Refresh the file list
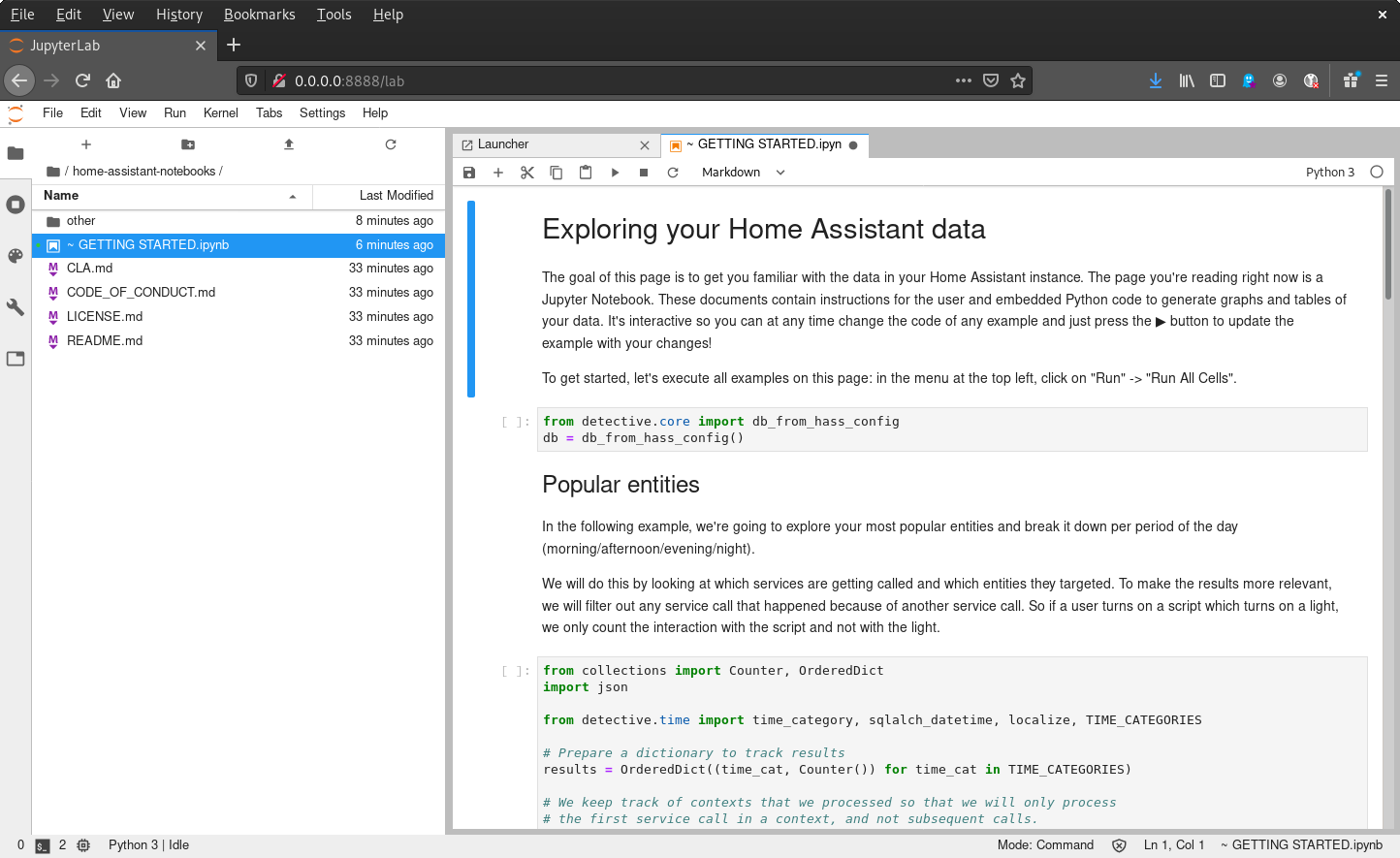The image size is (1400, 858). pyautogui.click(x=391, y=144)
